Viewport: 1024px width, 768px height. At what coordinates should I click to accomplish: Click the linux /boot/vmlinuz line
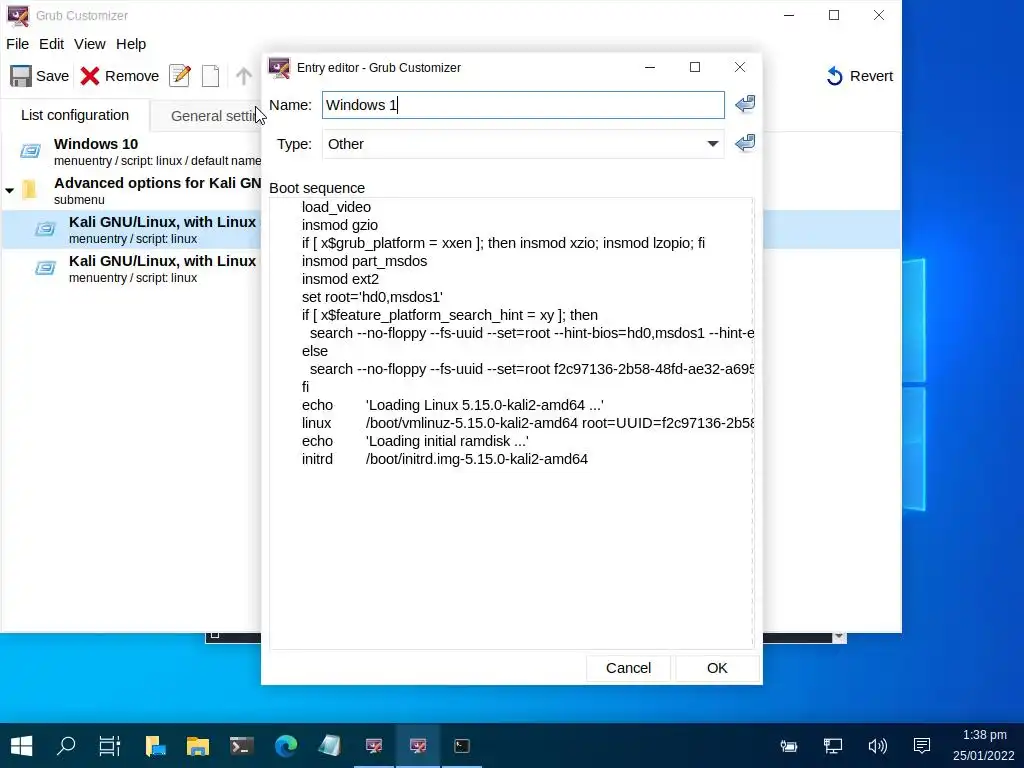click(528, 423)
